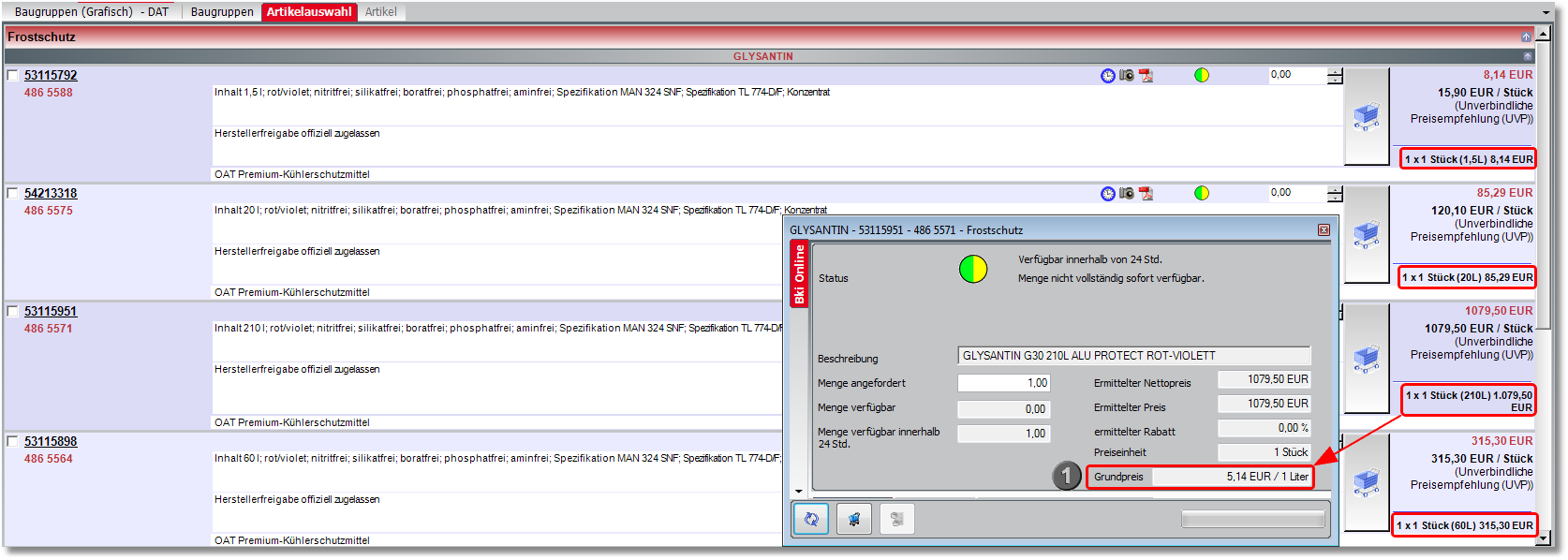Switch to the Baugruppen tab
The width and height of the screenshot is (1568, 560).
pos(222,12)
